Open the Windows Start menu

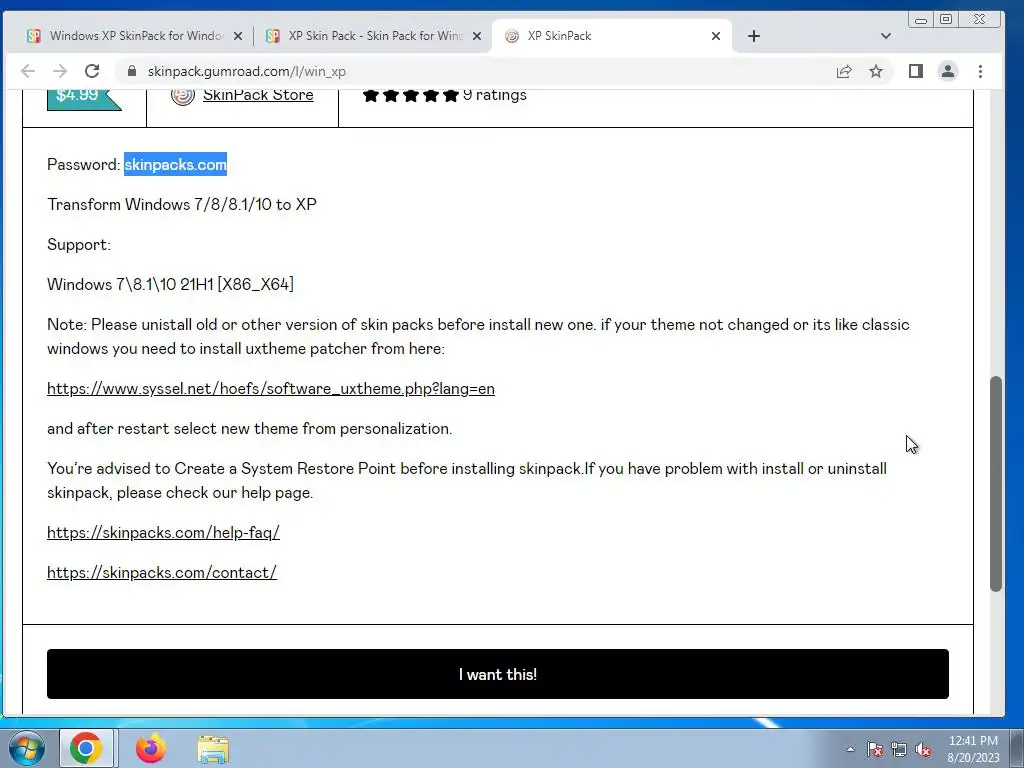tap(26, 748)
